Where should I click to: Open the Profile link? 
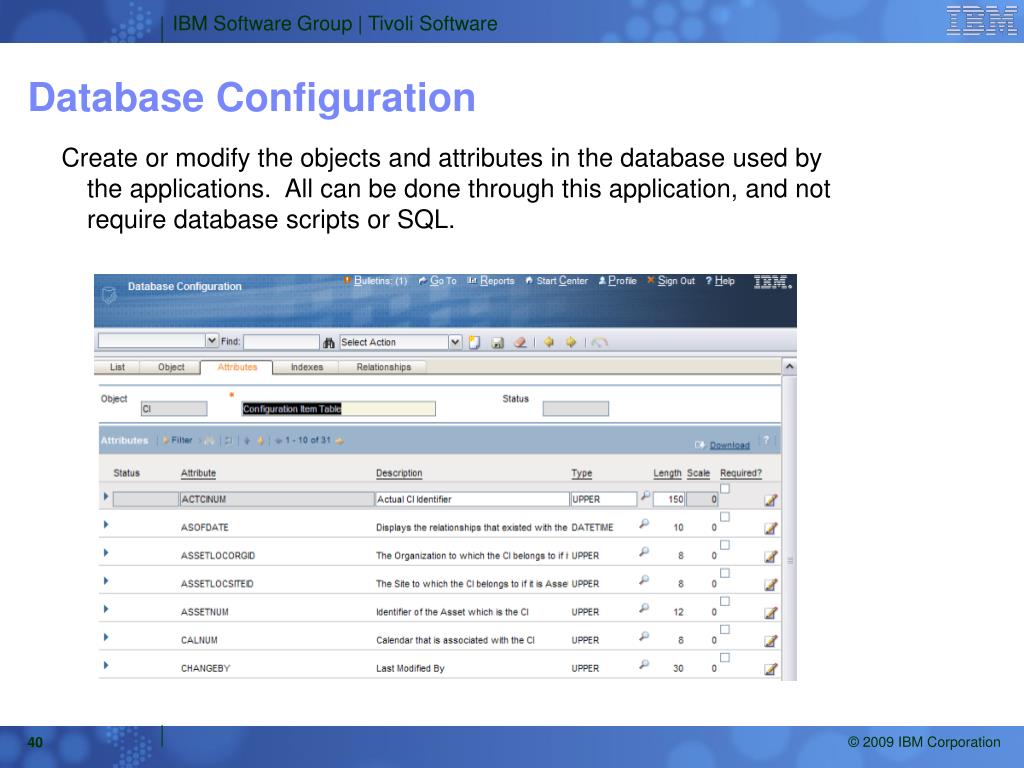(x=618, y=281)
